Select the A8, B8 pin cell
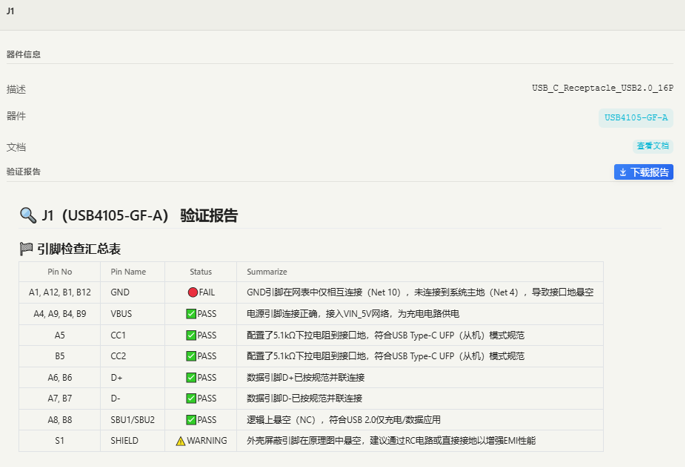 coord(60,420)
